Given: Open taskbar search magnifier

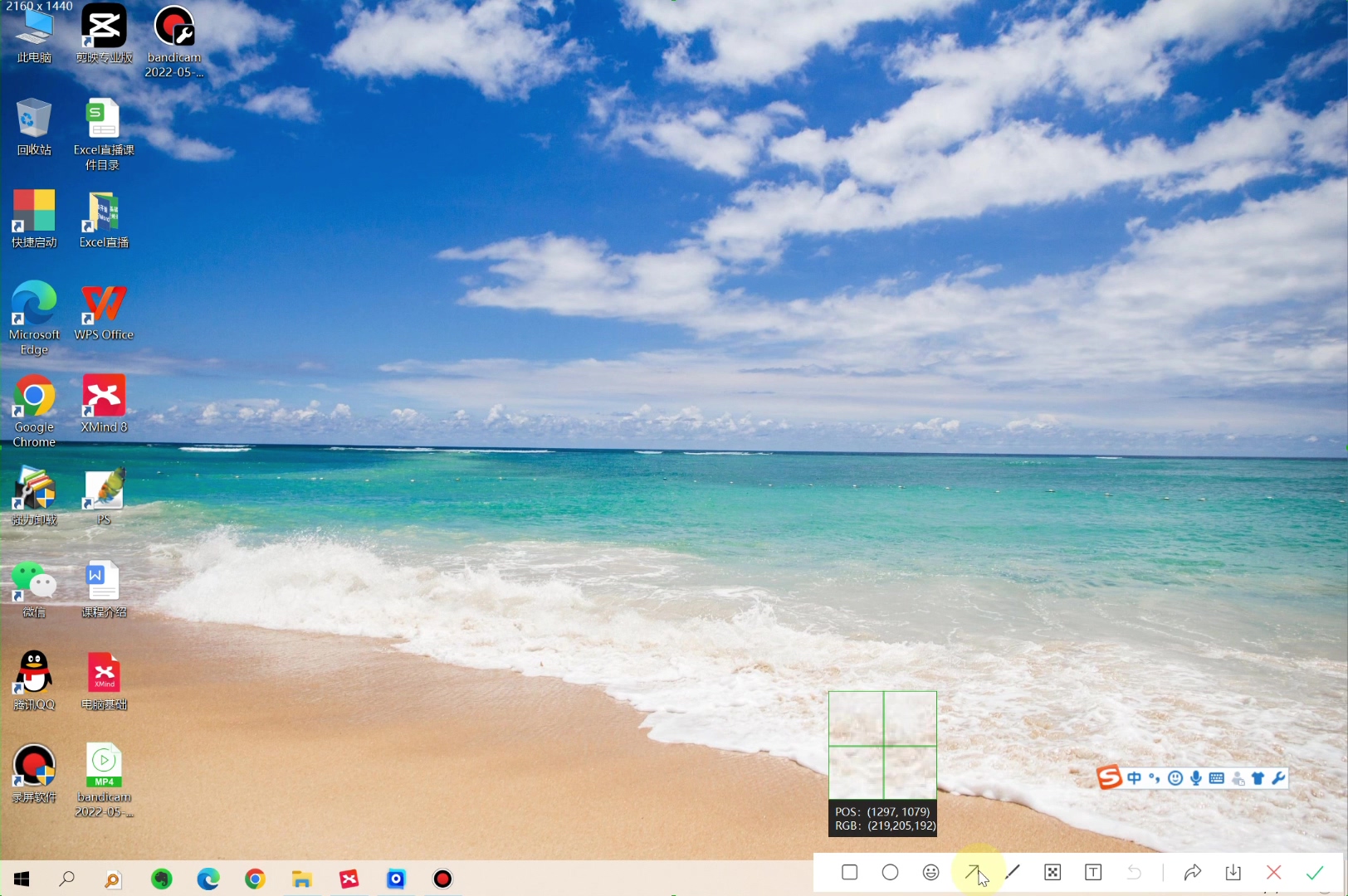Looking at the screenshot, I should tap(67, 879).
